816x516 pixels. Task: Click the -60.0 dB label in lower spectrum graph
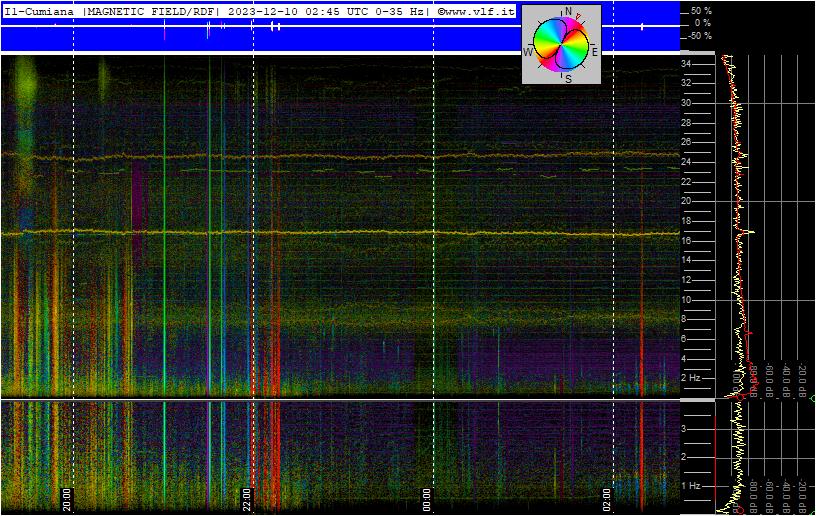click(x=770, y=497)
